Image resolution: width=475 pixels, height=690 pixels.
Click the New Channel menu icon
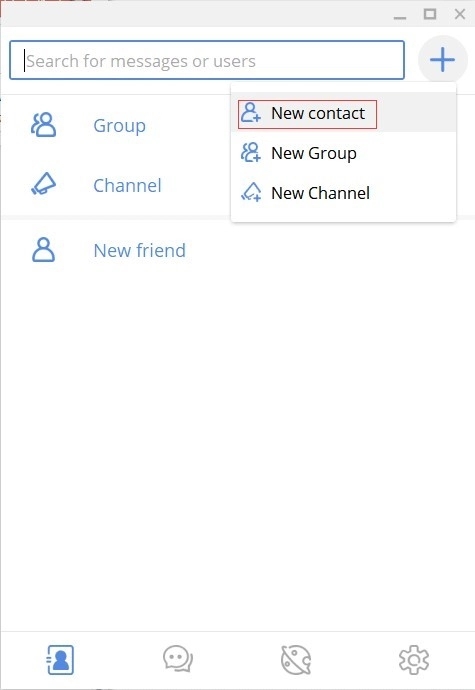pos(250,192)
